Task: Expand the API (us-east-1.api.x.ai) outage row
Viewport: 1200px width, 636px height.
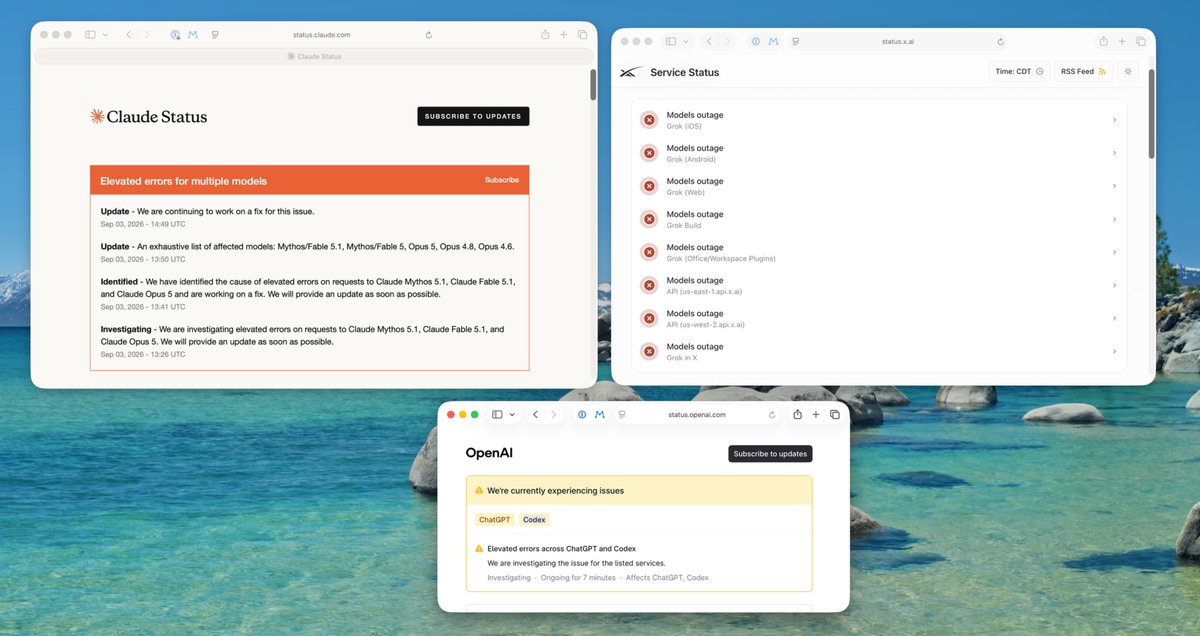Action: (x=879, y=285)
